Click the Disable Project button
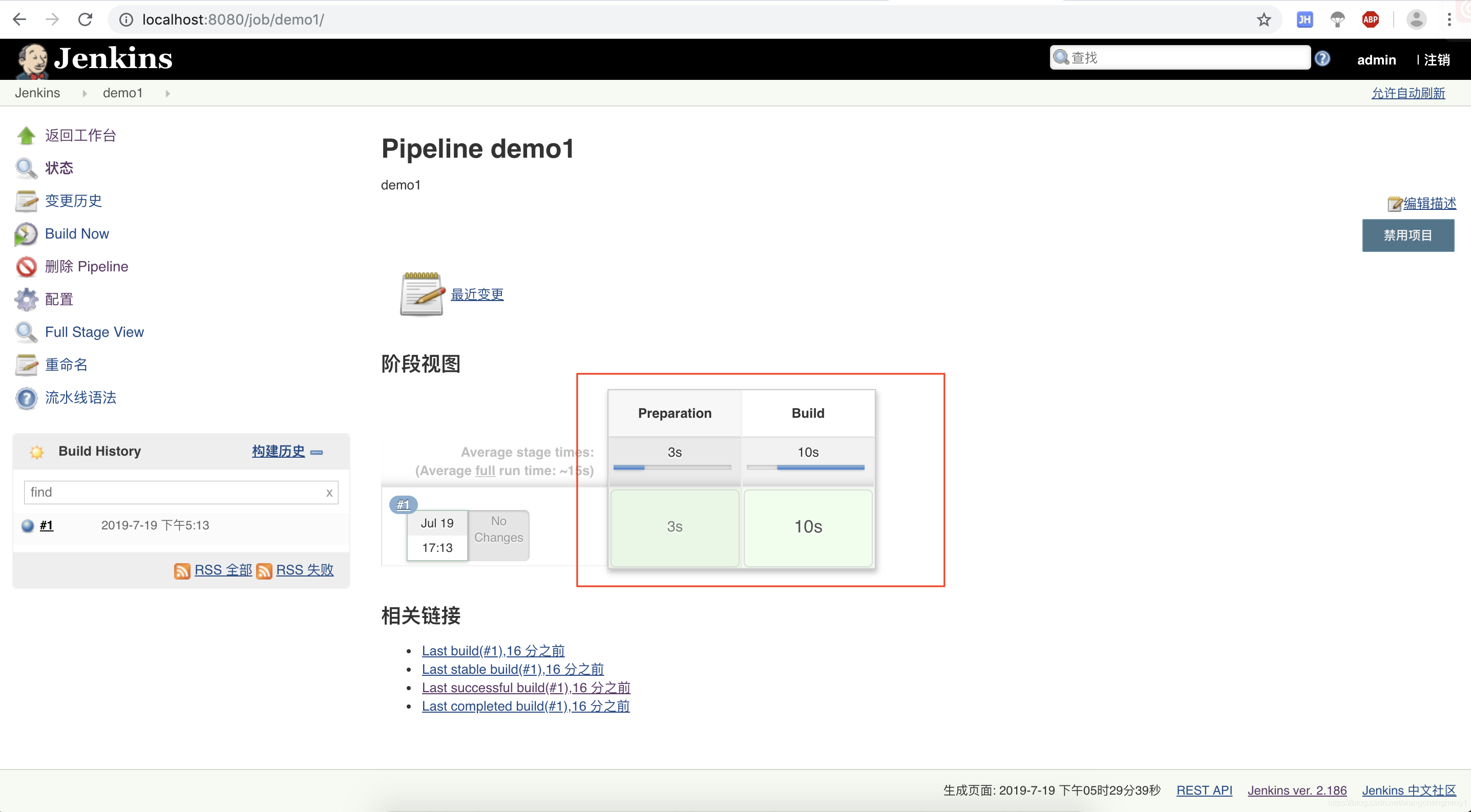Image resolution: width=1471 pixels, height=812 pixels. click(x=1407, y=235)
